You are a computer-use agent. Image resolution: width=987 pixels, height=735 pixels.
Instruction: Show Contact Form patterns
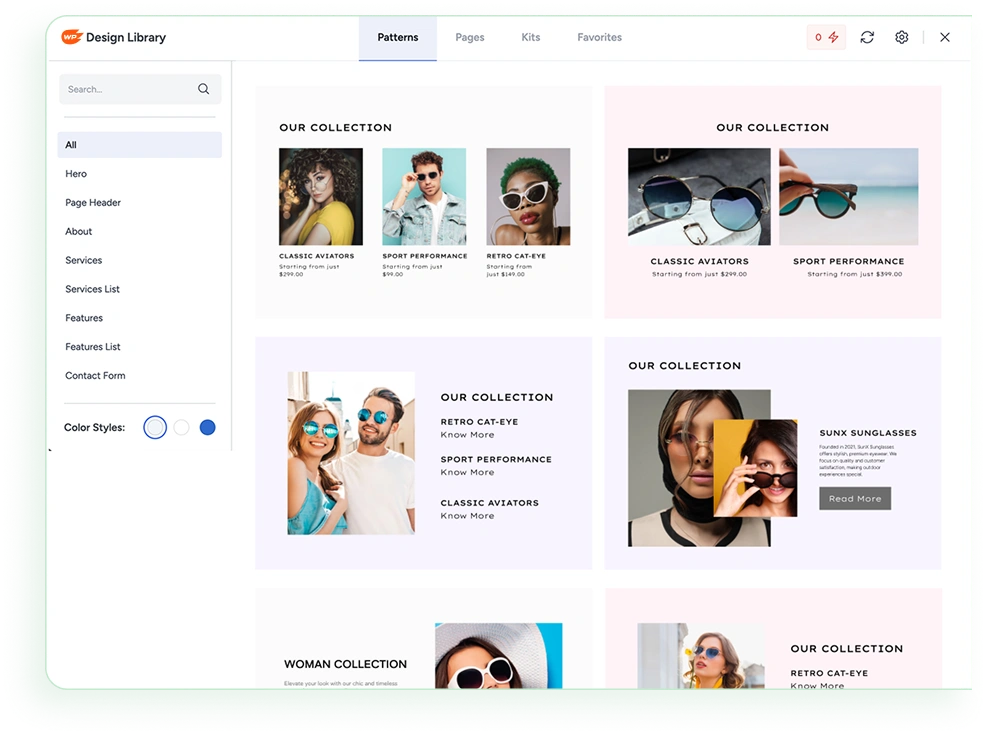(95, 376)
